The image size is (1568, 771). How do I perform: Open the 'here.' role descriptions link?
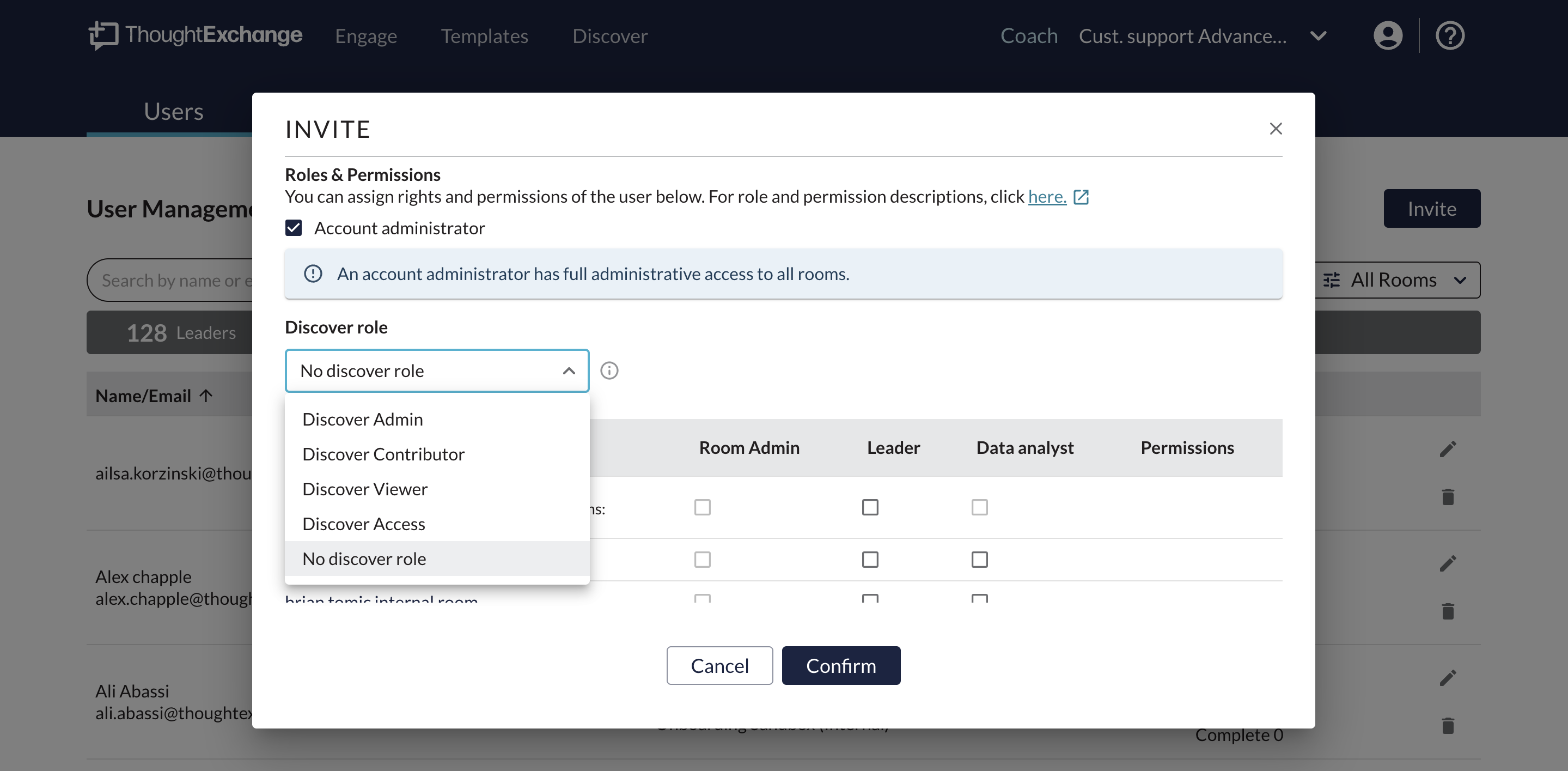pos(1047,197)
